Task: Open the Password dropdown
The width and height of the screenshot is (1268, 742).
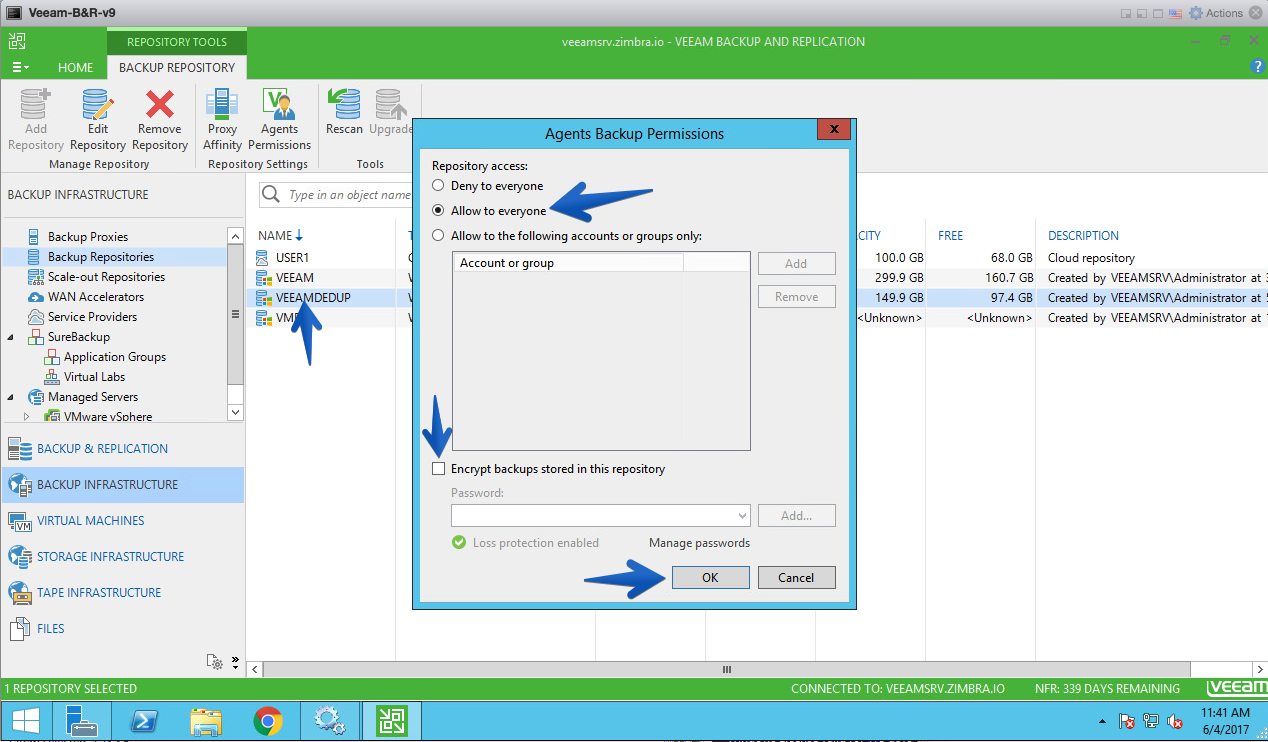Action: [742, 516]
